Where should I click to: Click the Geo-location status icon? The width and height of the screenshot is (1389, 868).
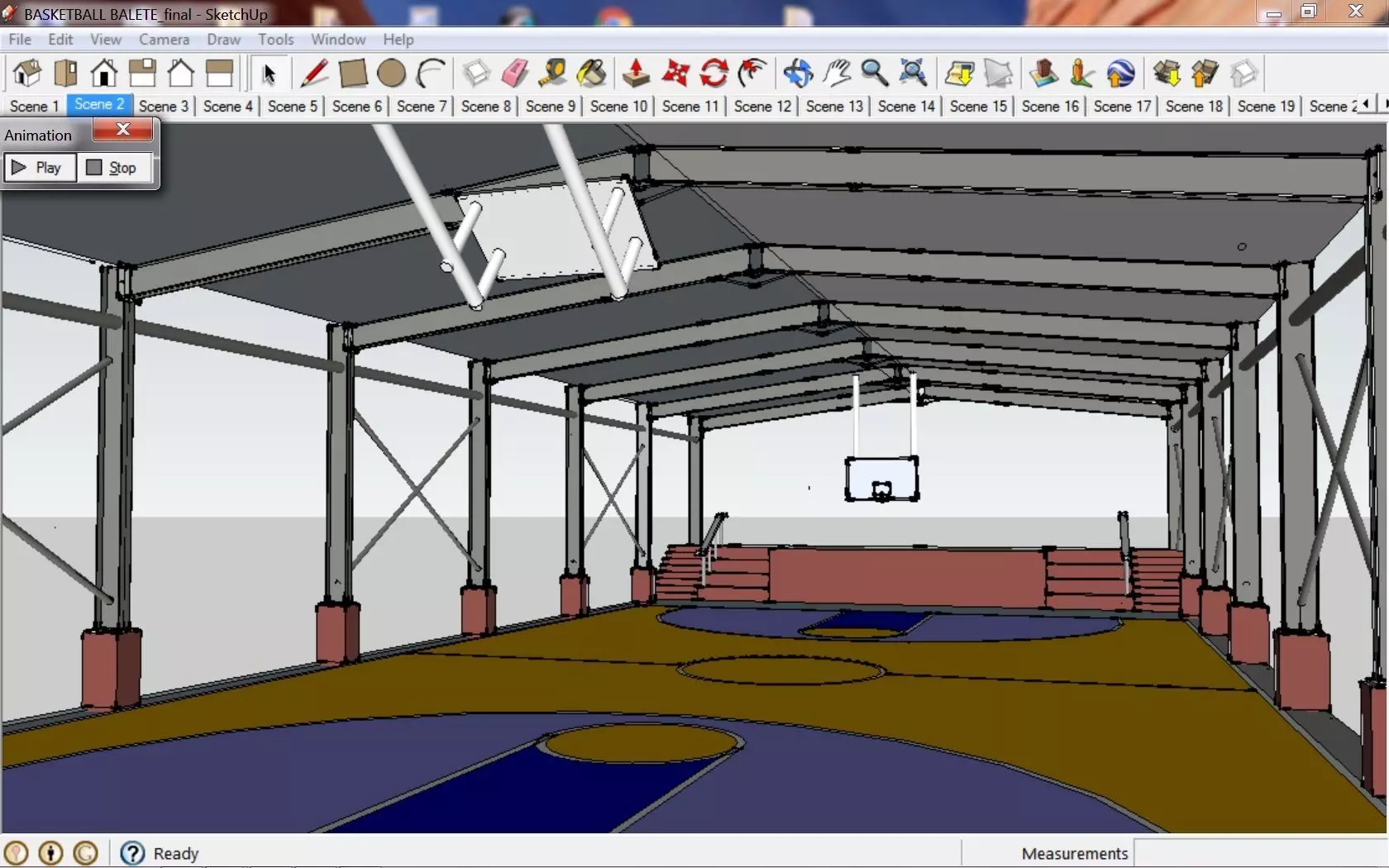click(16, 853)
